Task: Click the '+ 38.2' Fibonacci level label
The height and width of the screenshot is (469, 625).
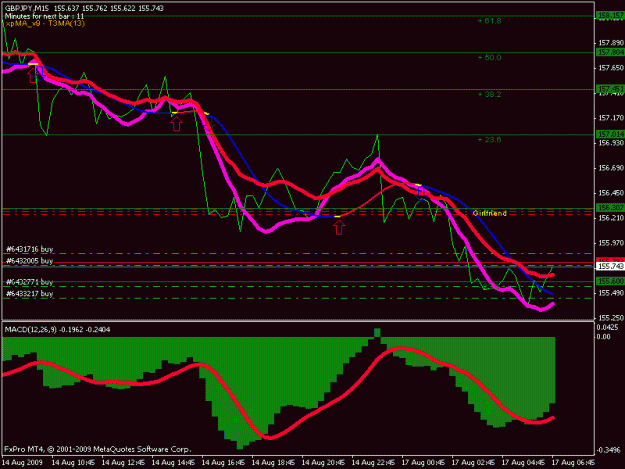Action: click(489, 94)
